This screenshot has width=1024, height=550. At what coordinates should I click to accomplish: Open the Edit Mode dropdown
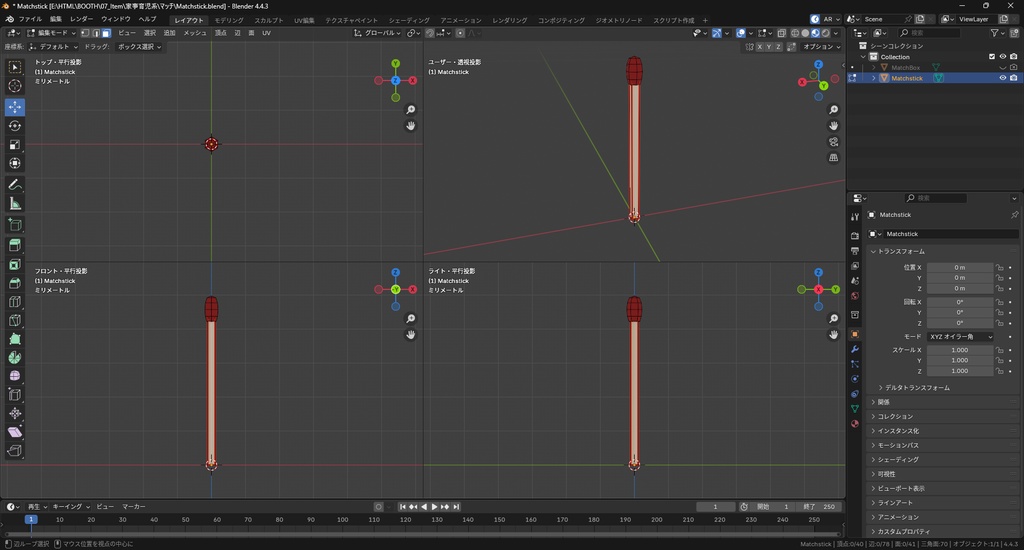coord(52,33)
